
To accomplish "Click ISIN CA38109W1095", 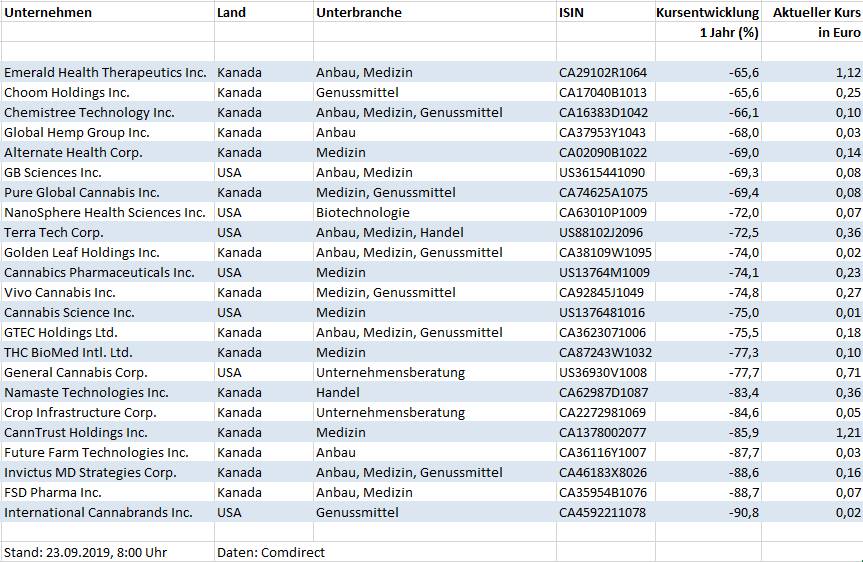I will point(605,253).
